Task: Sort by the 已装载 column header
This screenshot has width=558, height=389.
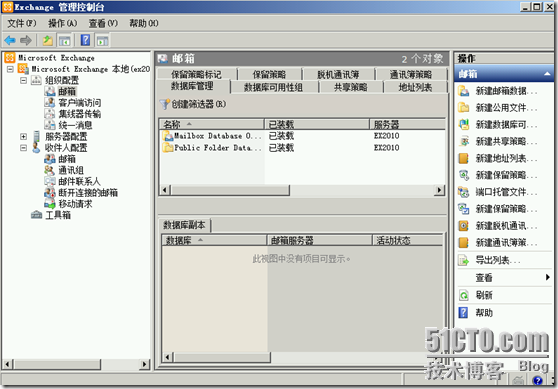Action: pyautogui.click(x=317, y=124)
